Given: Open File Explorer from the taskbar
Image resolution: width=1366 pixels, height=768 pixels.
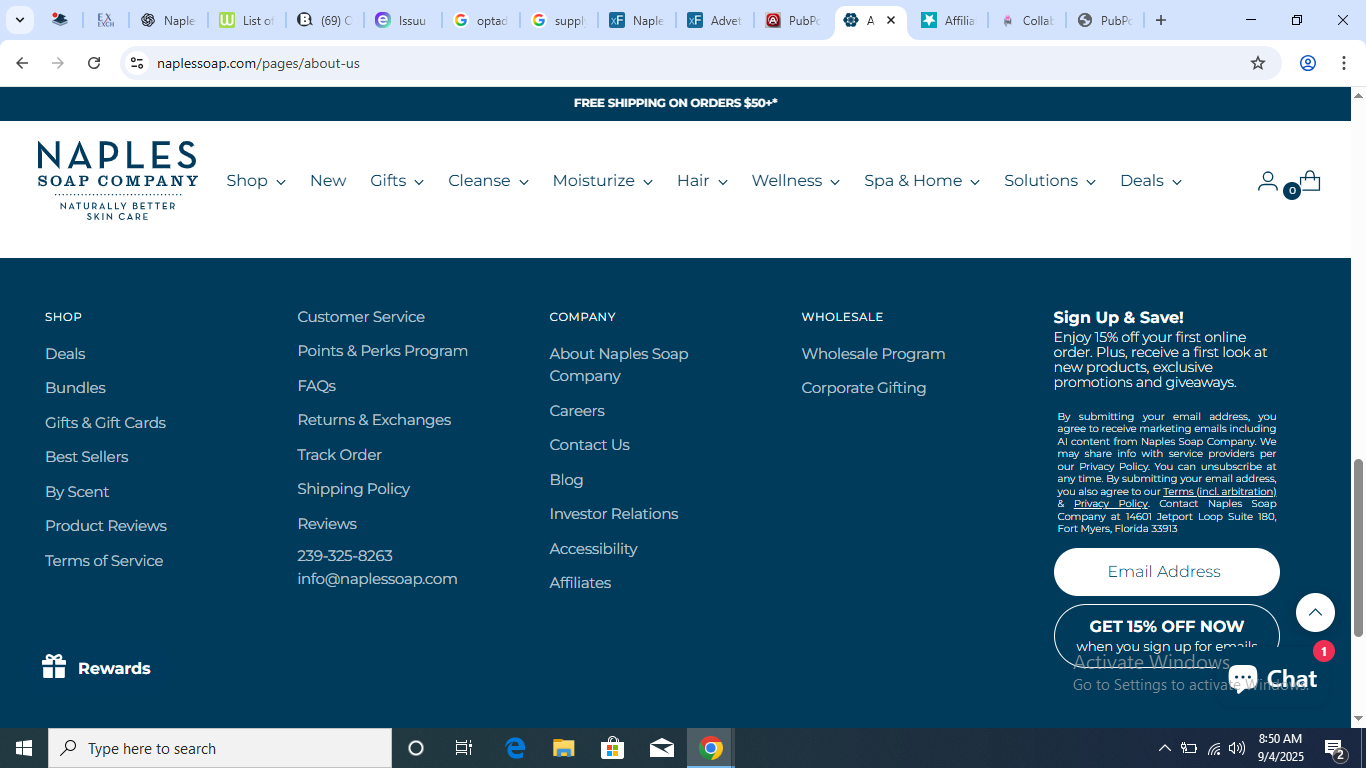Looking at the screenshot, I should (564, 748).
